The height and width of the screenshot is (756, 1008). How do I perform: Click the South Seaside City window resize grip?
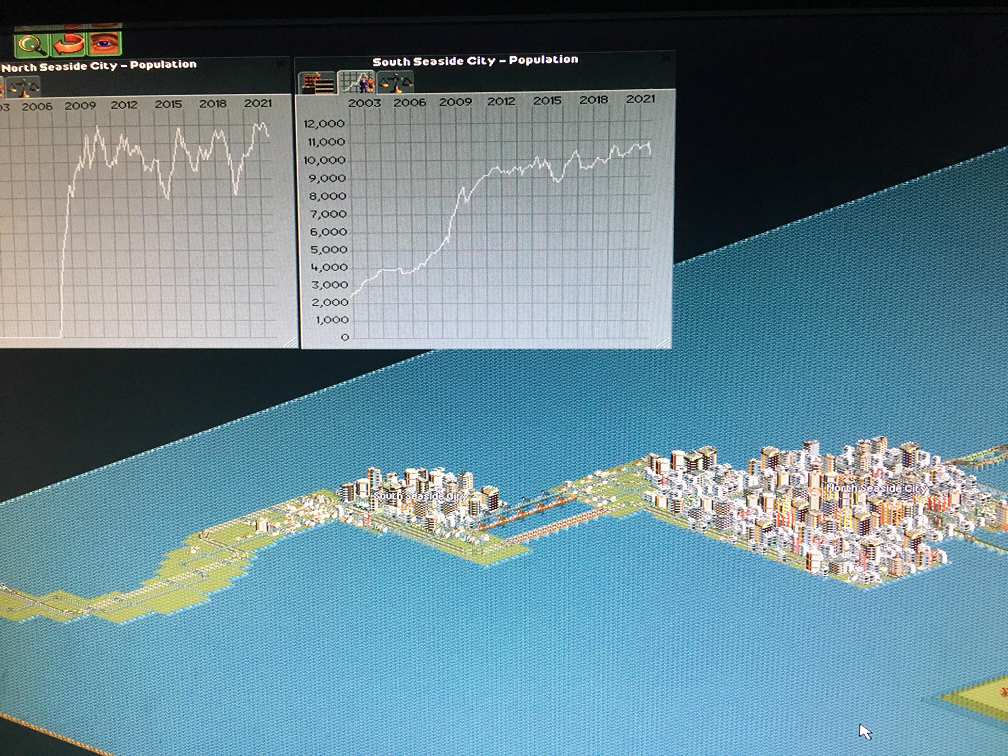click(x=663, y=343)
